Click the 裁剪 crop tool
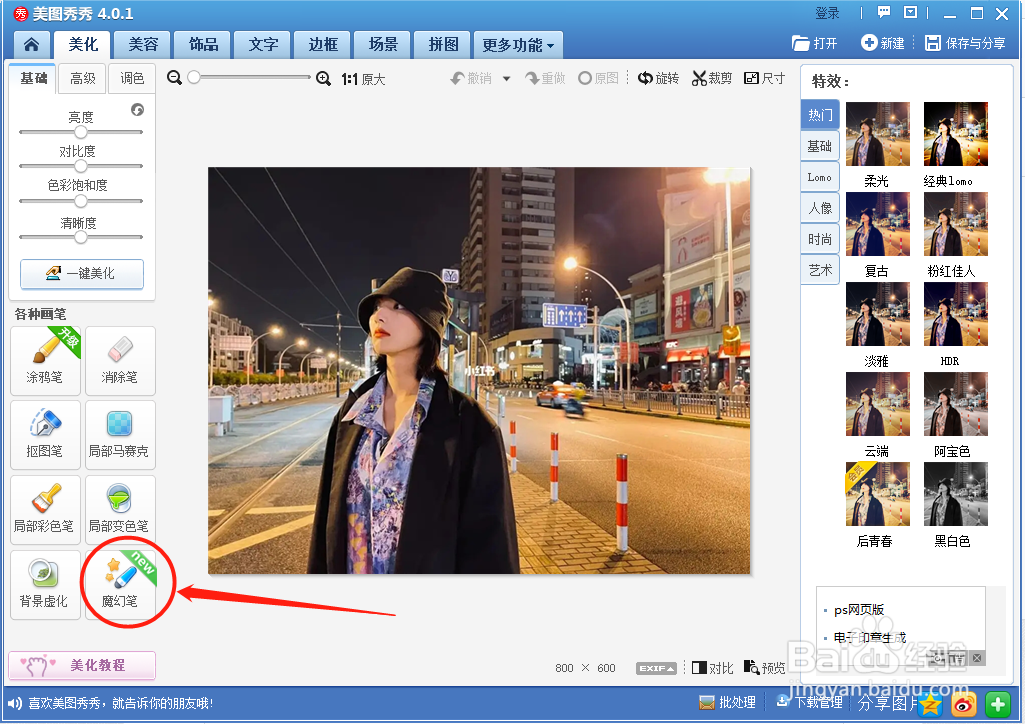The width and height of the screenshot is (1025, 724). 712,78
